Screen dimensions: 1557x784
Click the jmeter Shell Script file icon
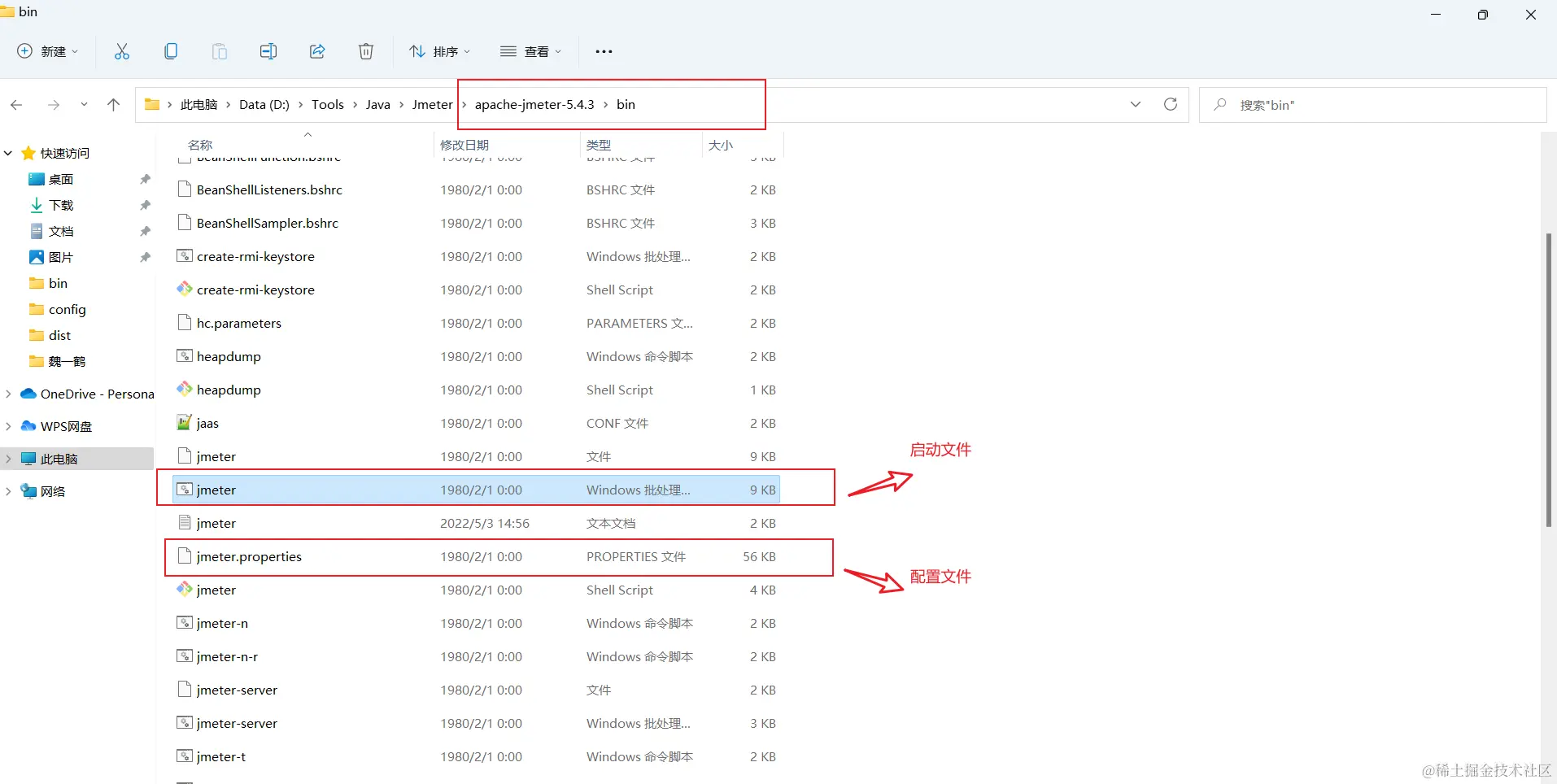(x=185, y=589)
